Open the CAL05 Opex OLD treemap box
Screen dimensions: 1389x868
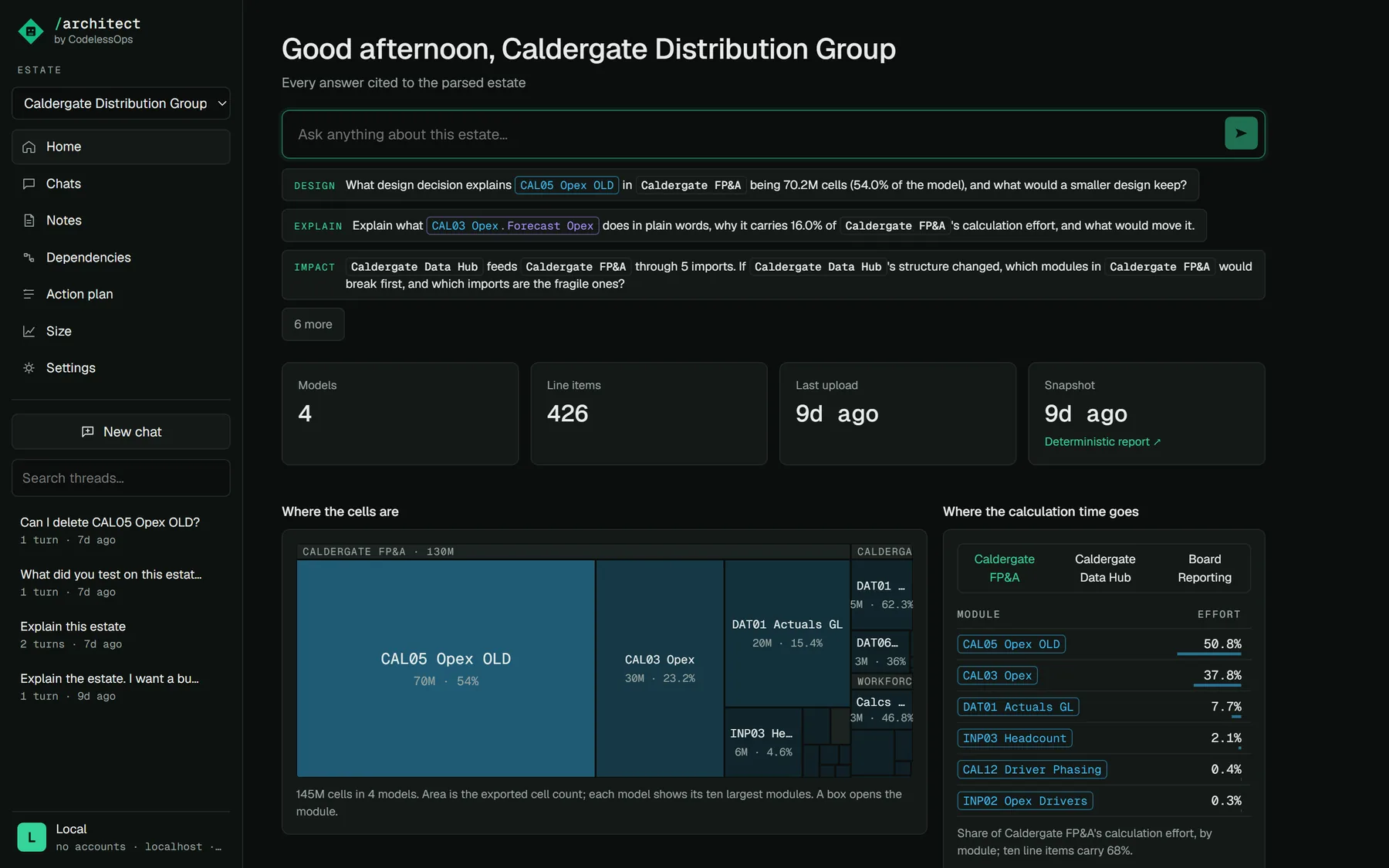pyautogui.click(x=446, y=668)
